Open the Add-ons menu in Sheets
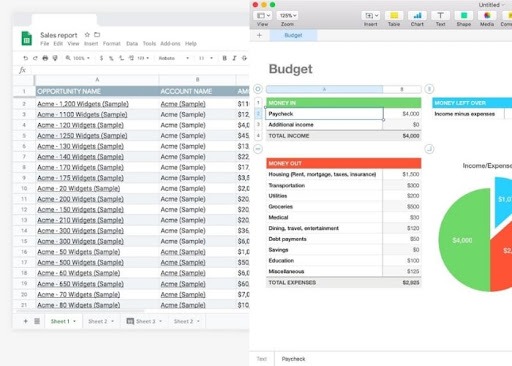Image resolution: width=512 pixels, height=366 pixels. coord(170,44)
